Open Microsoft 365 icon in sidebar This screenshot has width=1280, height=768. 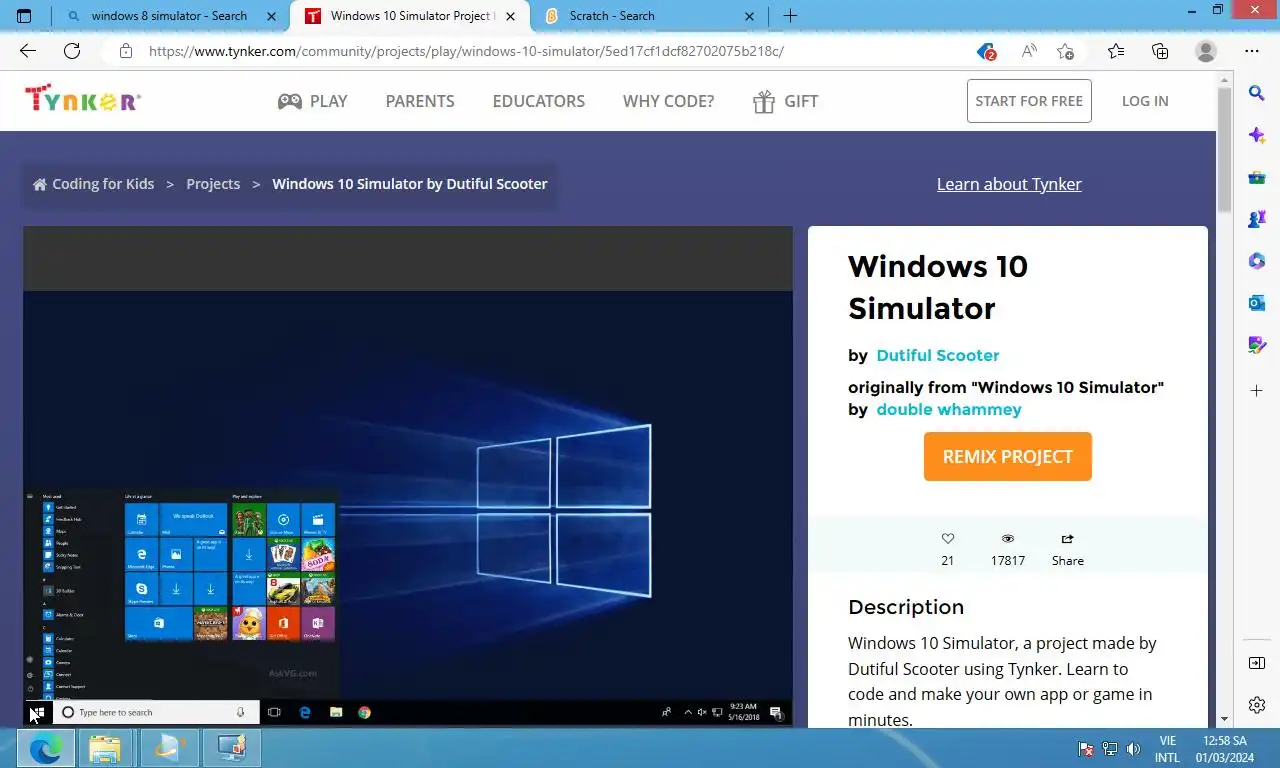[1257, 261]
